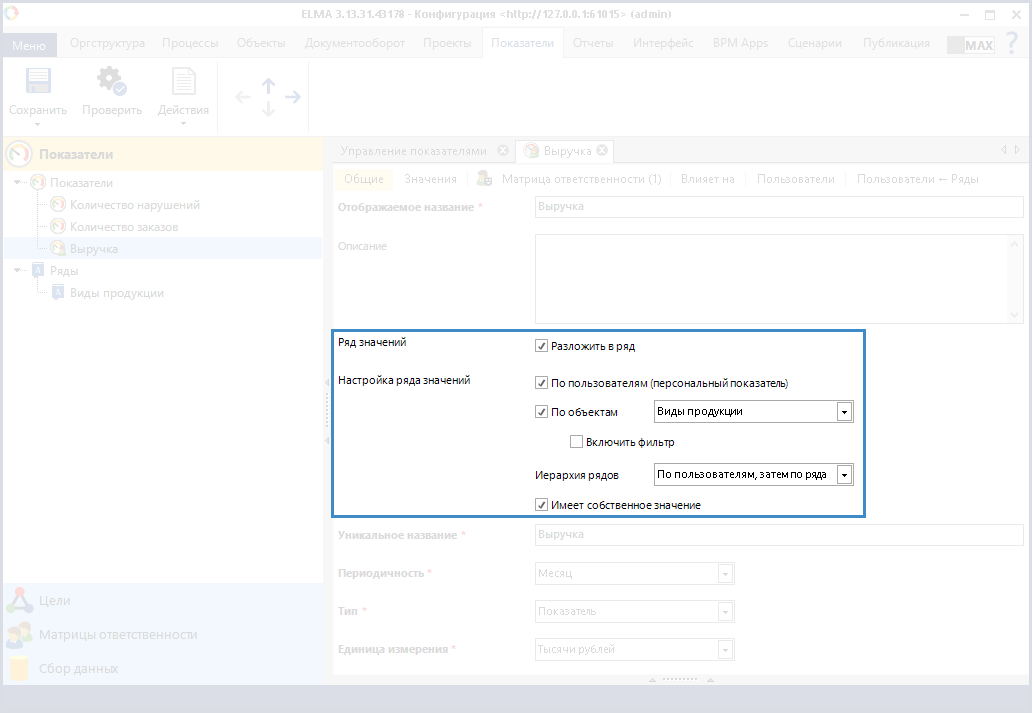Open the Сбор данных section icon
1032x713 pixels.
click(x=20, y=668)
